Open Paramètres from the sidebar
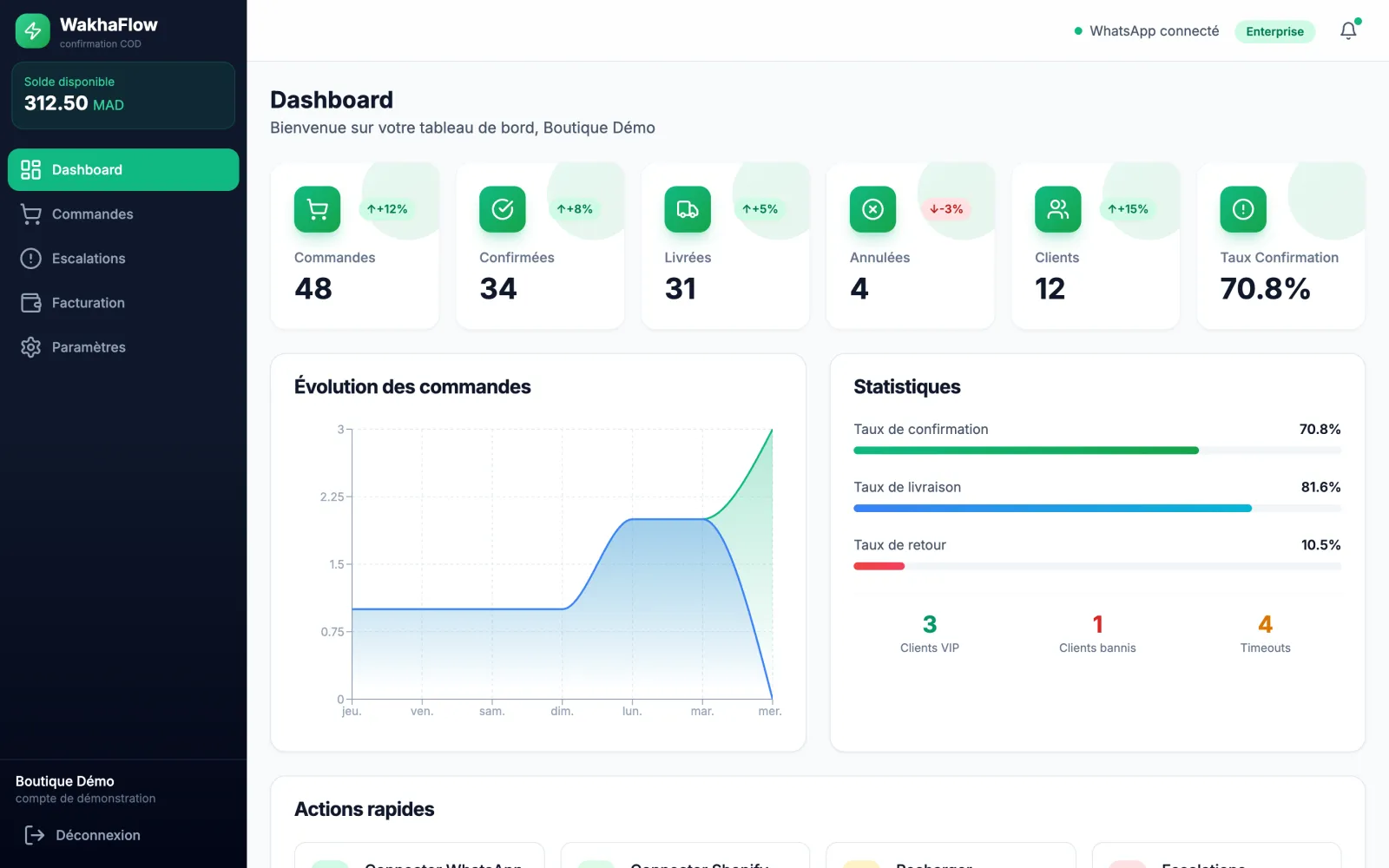 click(123, 347)
